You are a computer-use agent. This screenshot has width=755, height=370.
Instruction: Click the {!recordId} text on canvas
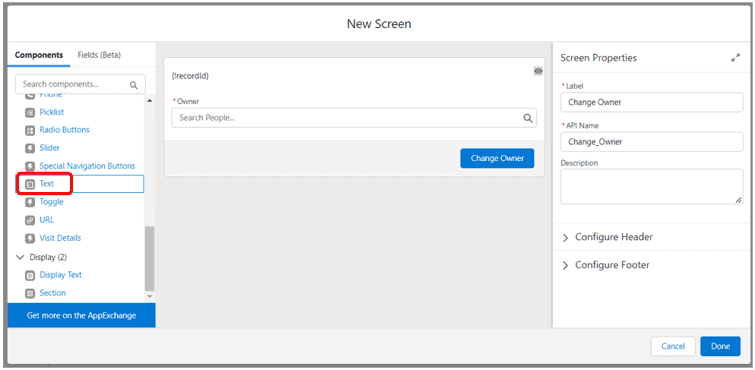pyautogui.click(x=190, y=76)
